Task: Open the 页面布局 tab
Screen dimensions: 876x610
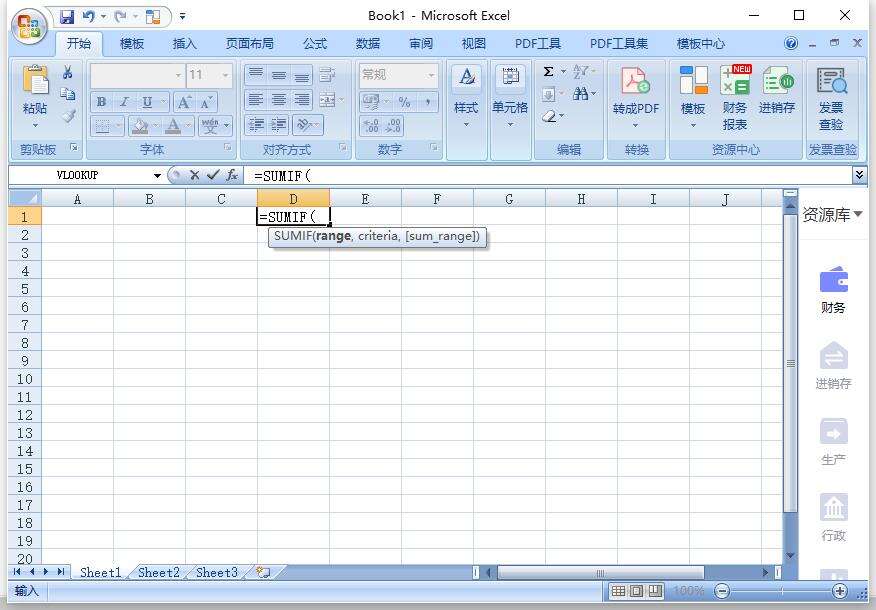Action: tap(249, 44)
